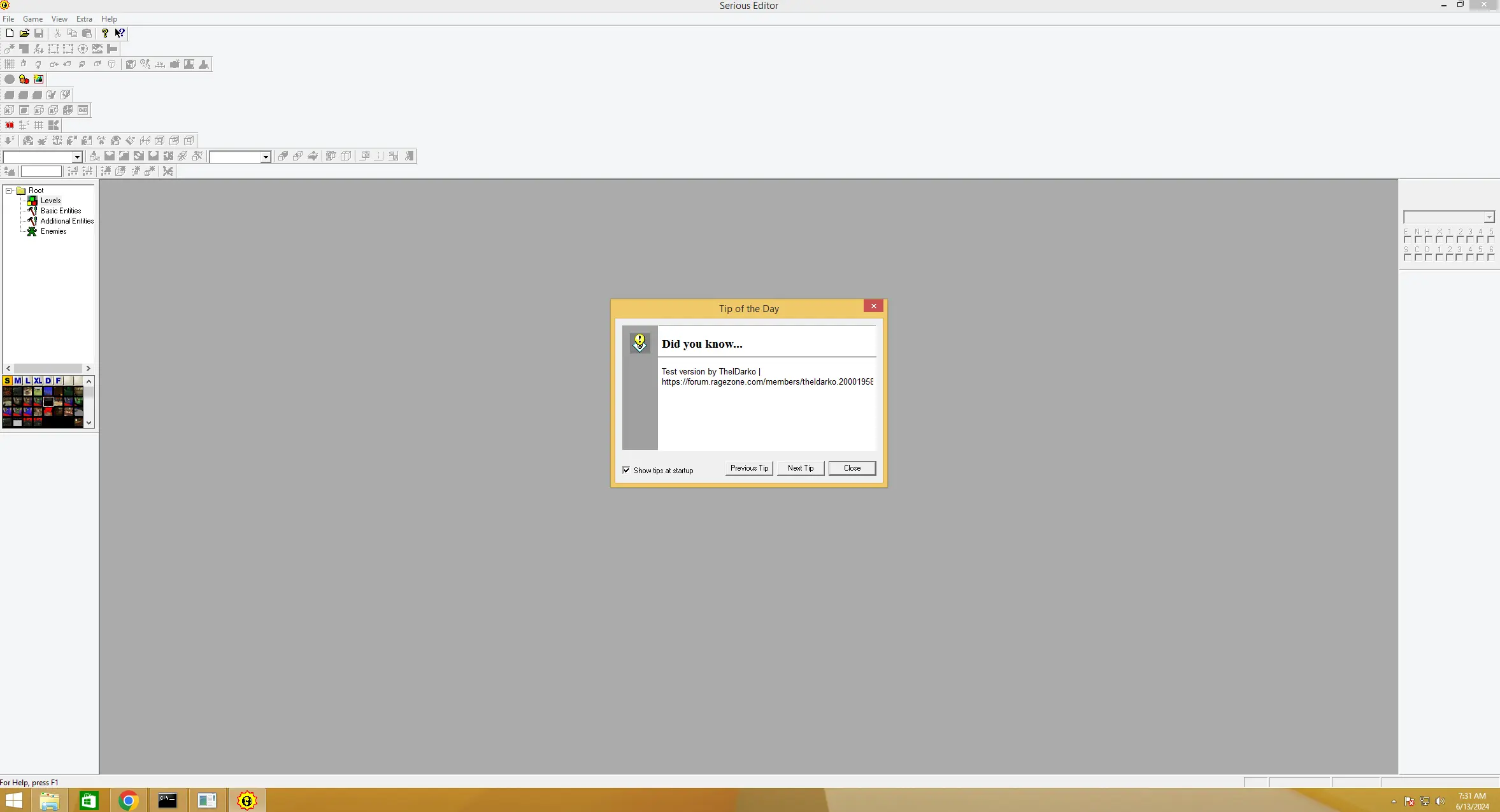Click the colored spheres primitives icon

pyautogui.click(x=24, y=80)
